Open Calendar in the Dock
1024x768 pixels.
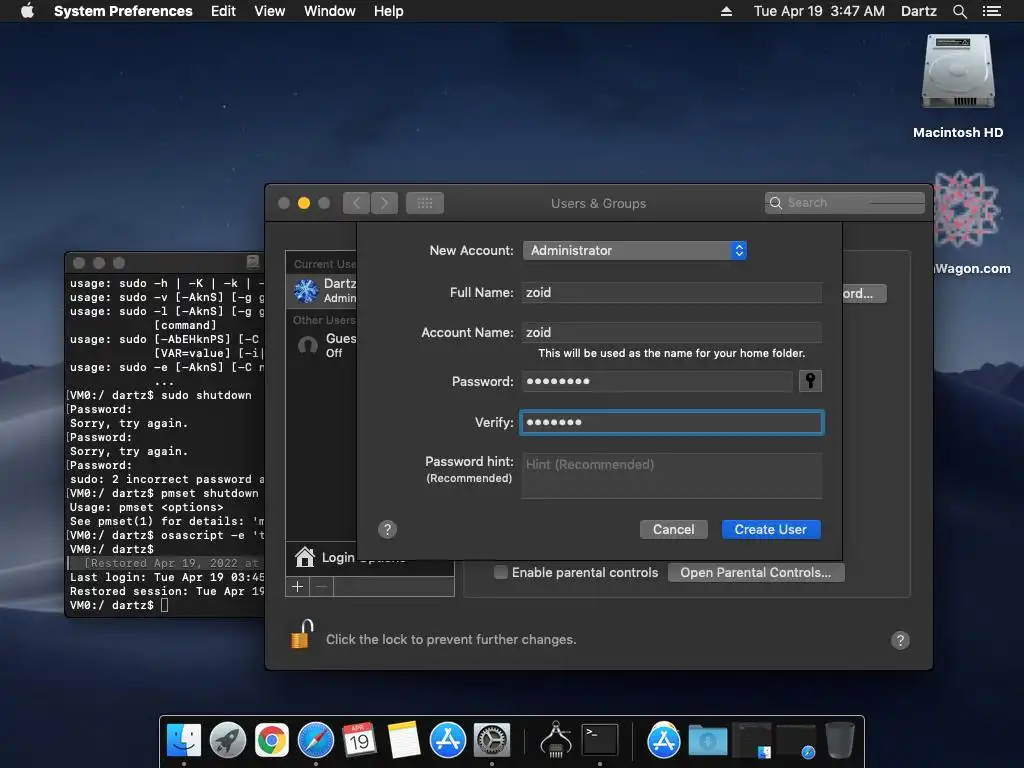359,740
